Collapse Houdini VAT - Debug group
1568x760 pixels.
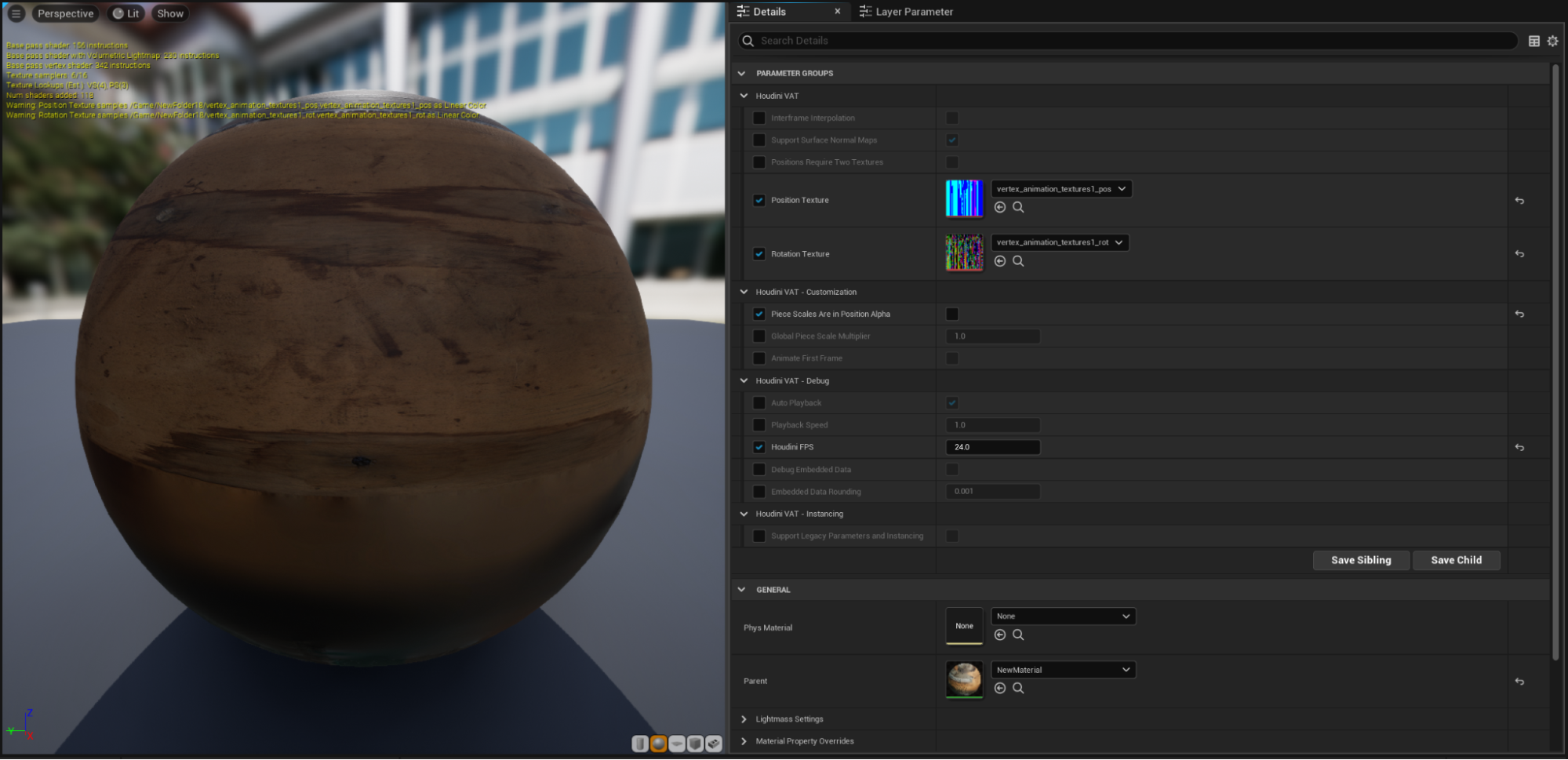click(744, 380)
